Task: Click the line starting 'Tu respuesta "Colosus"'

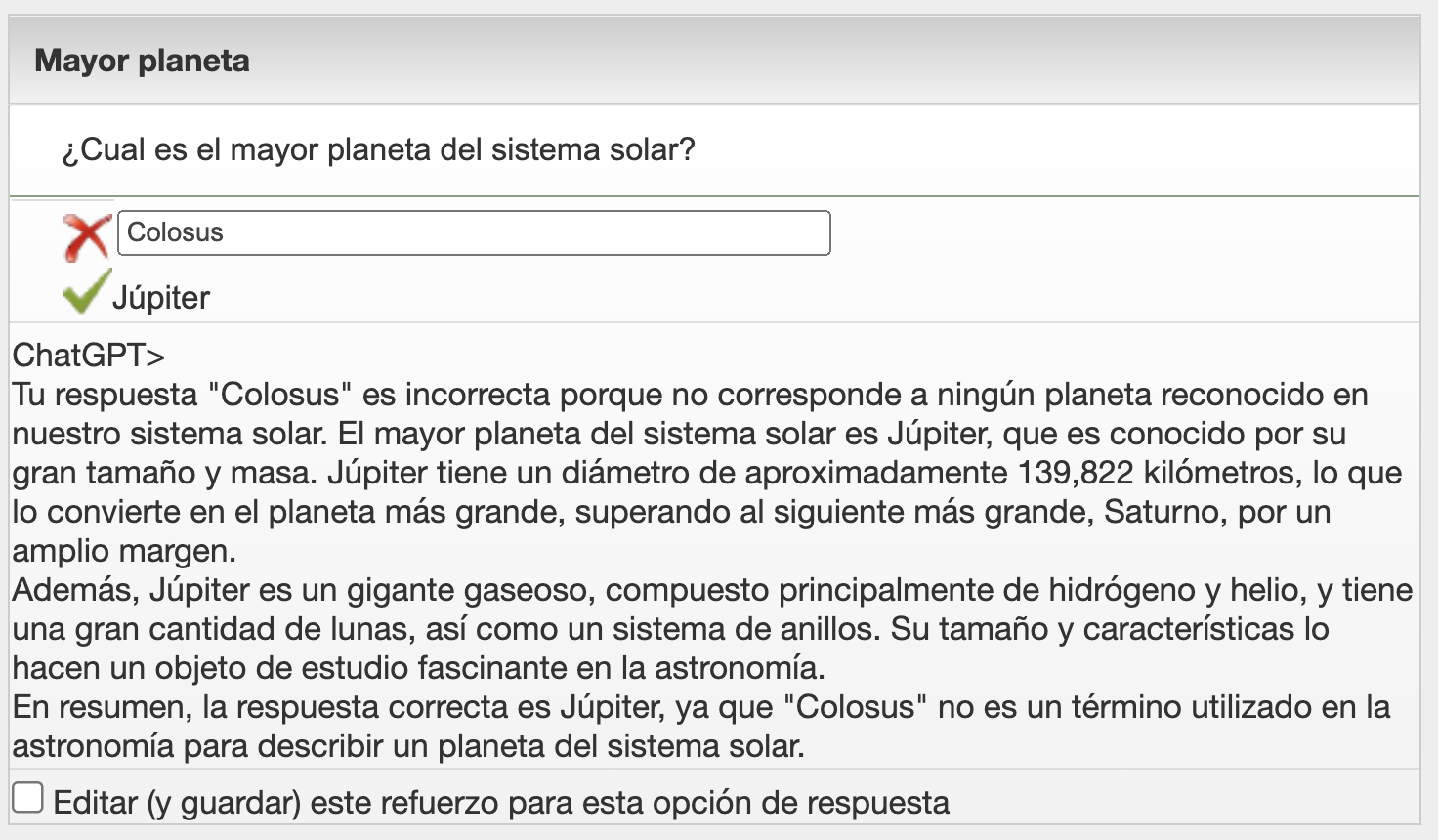Action: pos(691,395)
